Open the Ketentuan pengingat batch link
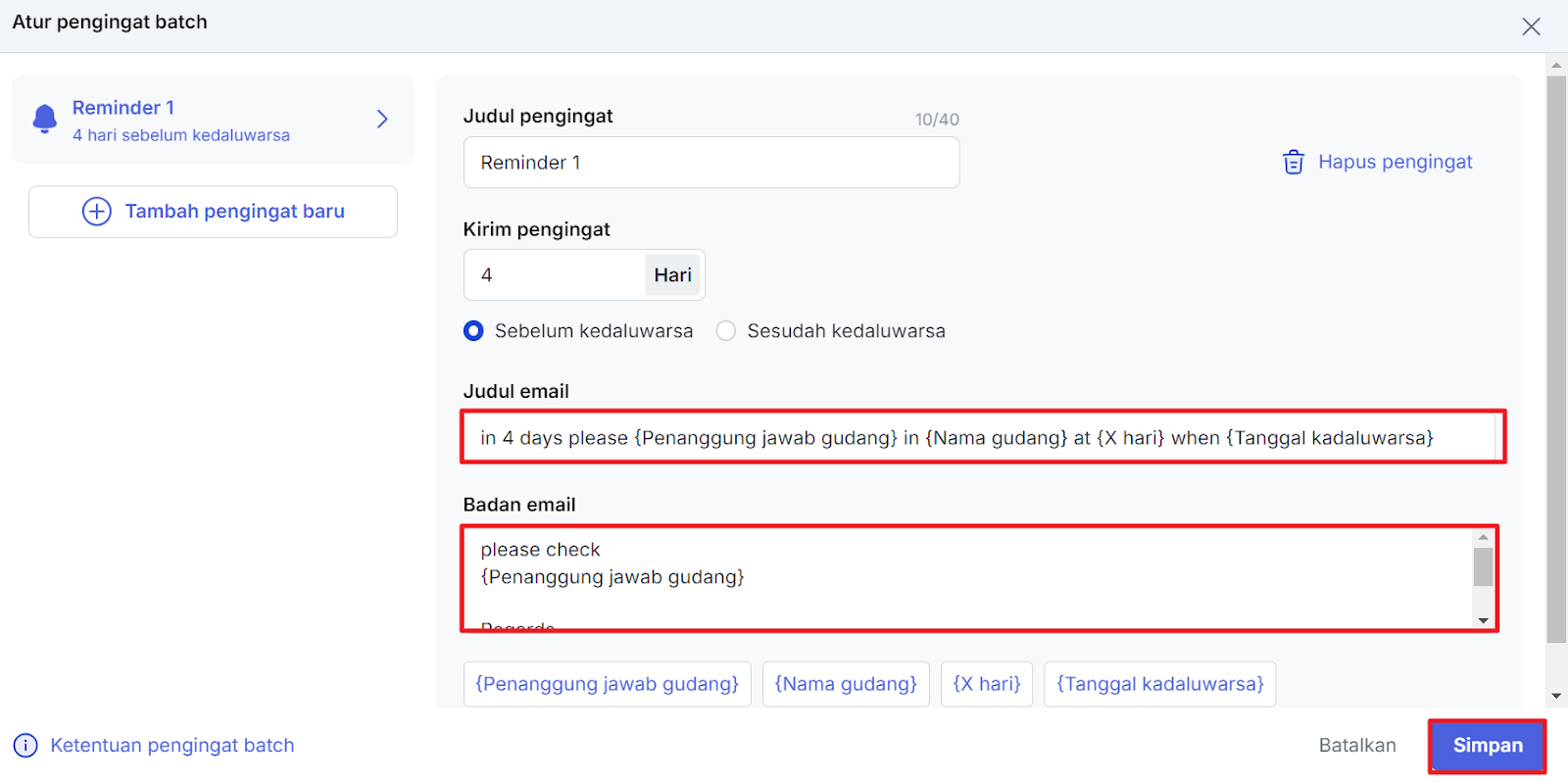Screen dimensions: 1568x782 coord(171,746)
